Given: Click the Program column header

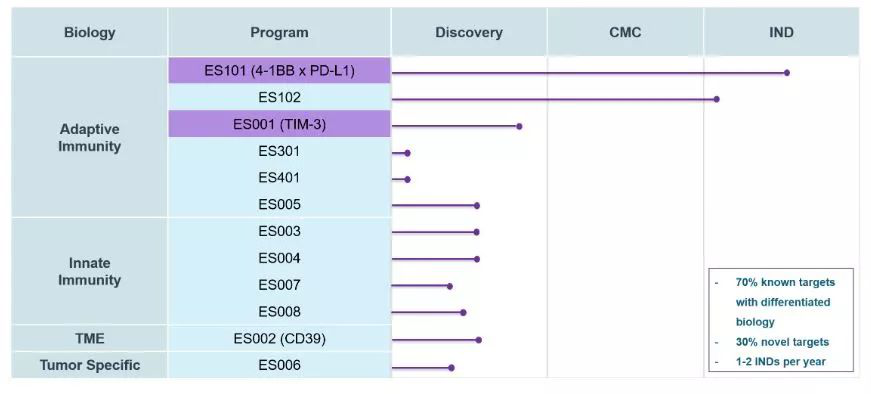Looking at the screenshot, I should 279,32.
